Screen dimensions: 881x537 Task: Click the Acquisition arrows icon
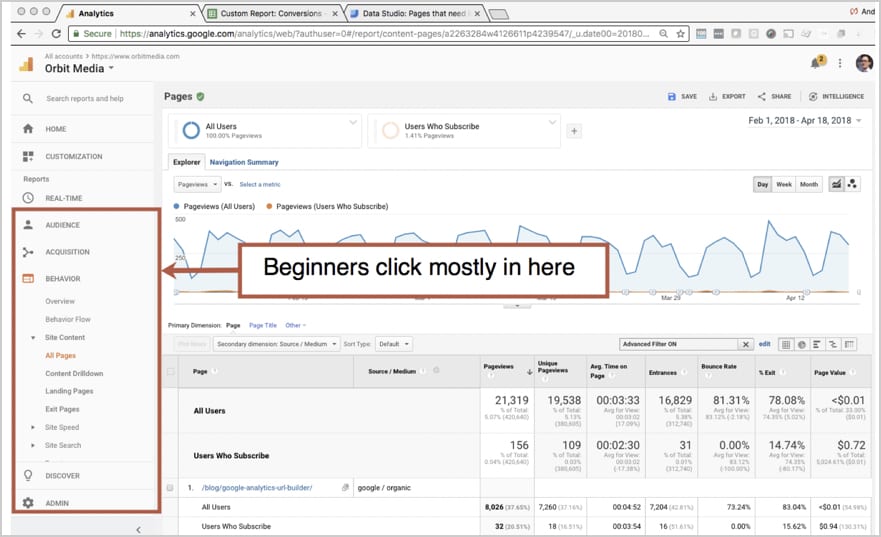(x=28, y=252)
